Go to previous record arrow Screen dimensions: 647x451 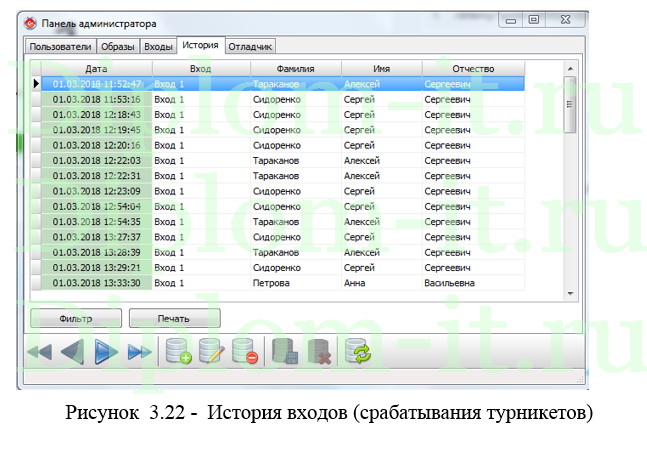72,352
